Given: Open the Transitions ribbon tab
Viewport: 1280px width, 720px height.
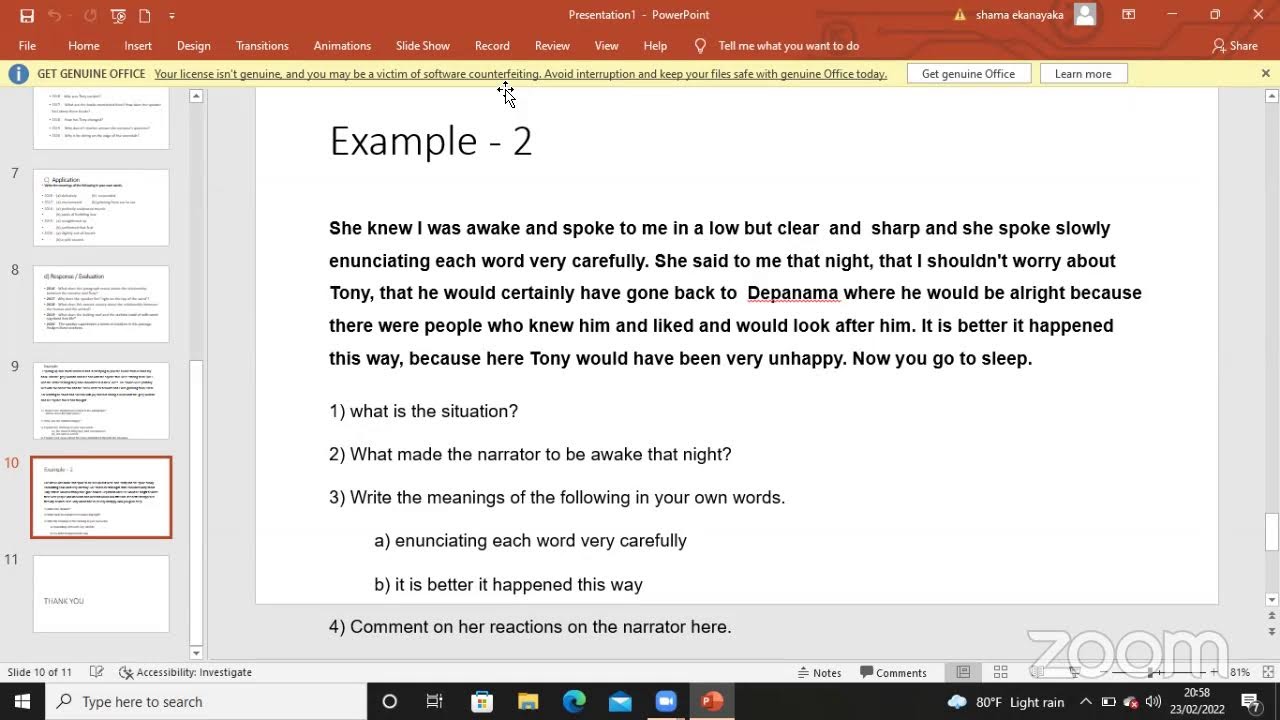Looking at the screenshot, I should pyautogui.click(x=262, y=46).
